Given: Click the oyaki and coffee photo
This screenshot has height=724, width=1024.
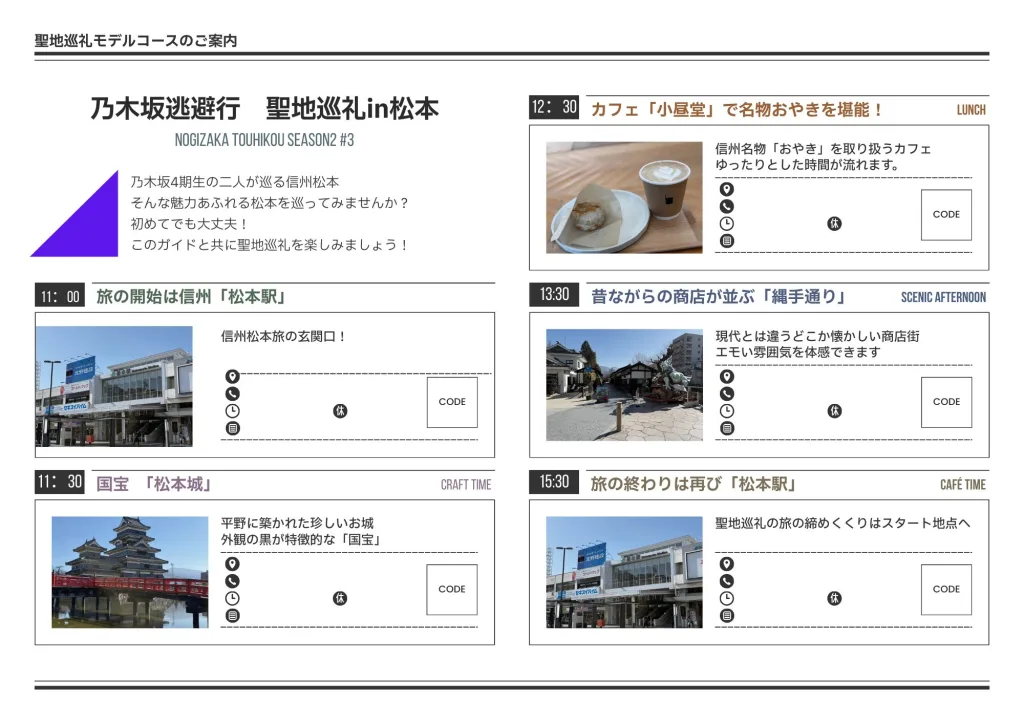Looking at the screenshot, I should point(624,197).
